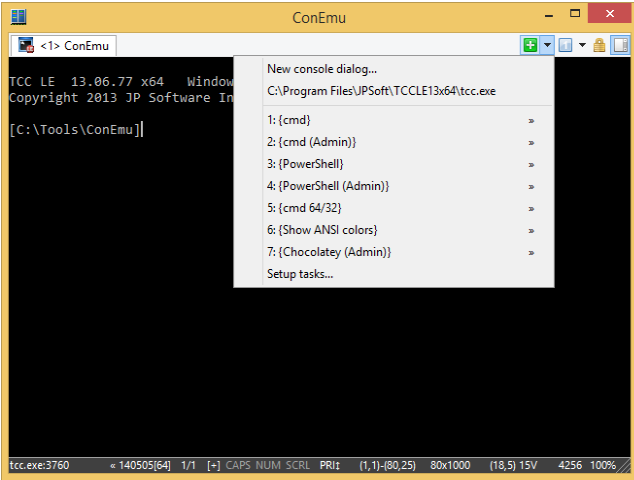This screenshot has width=634, height=480.
Task: Click the alternative console toolbar icon
Action: [x=565, y=45]
